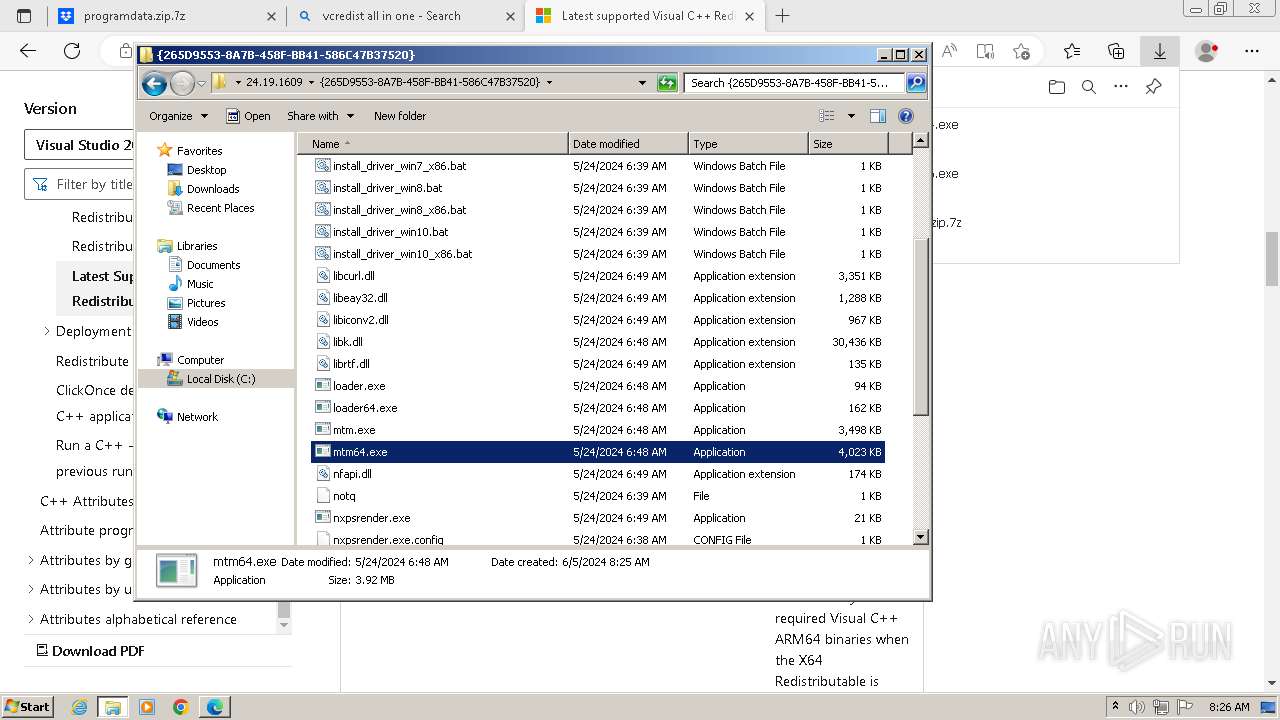Open a new browser tab
The width and height of the screenshot is (1280, 720).
(782, 16)
